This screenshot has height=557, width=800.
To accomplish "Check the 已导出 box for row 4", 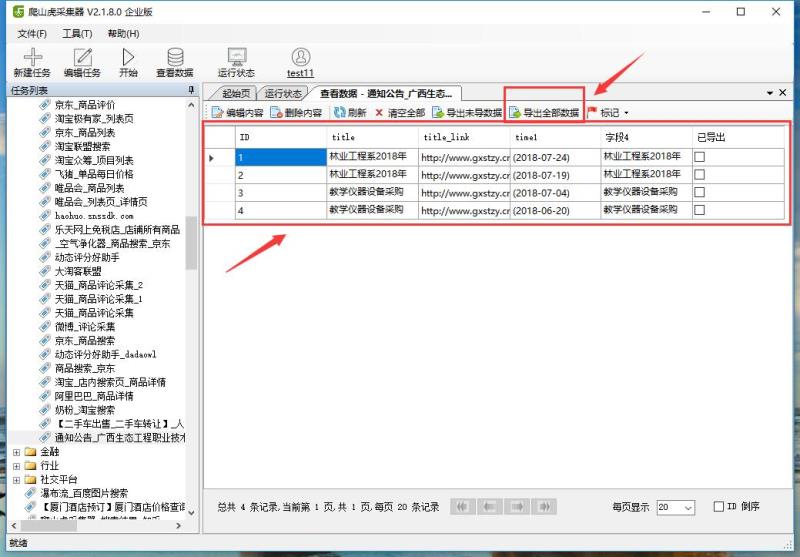I will [x=699, y=210].
